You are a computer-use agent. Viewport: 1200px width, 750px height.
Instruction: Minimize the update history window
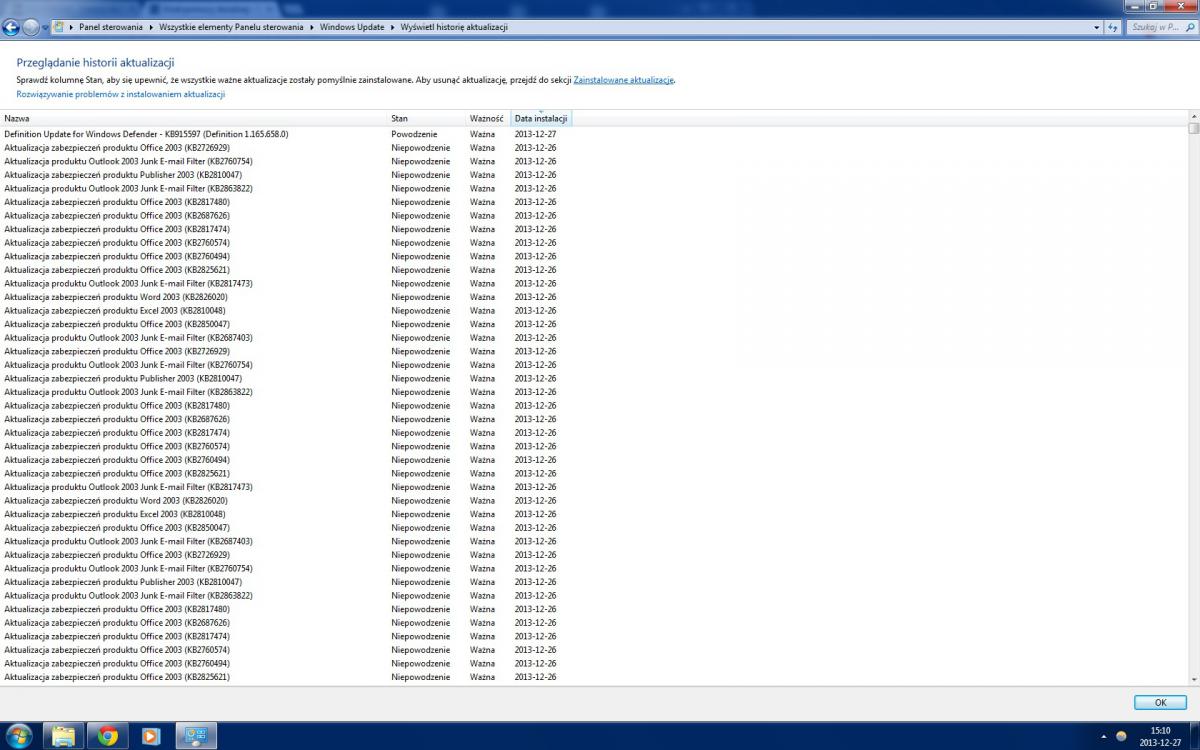point(1136,6)
